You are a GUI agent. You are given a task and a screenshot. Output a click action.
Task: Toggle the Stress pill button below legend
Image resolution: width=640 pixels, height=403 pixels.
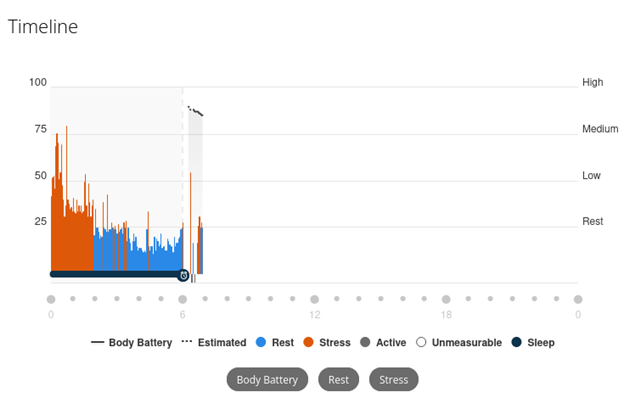pyautogui.click(x=394, y=380)
